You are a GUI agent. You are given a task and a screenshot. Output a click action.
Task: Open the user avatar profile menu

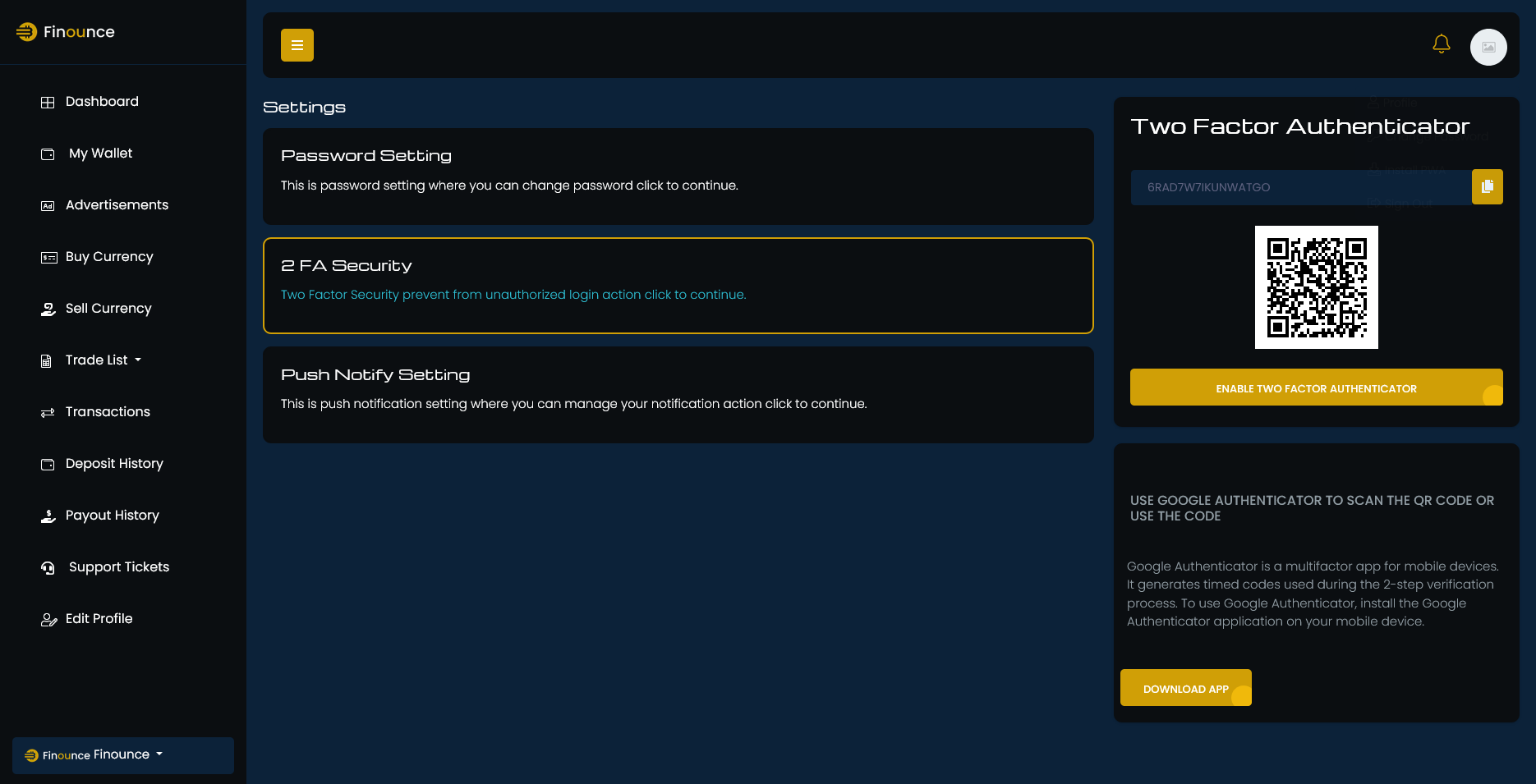pyautogui.click(x=1488, y=47)
